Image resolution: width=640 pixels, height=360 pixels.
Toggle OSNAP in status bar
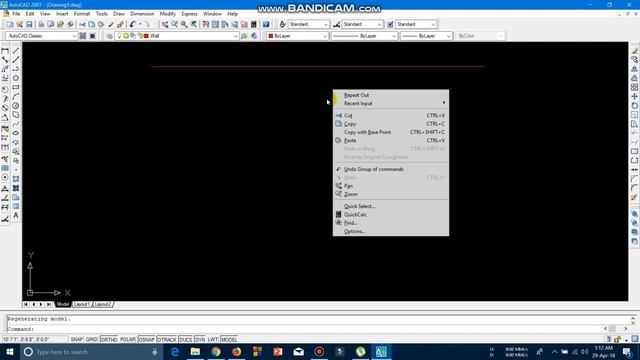point(146,340)
